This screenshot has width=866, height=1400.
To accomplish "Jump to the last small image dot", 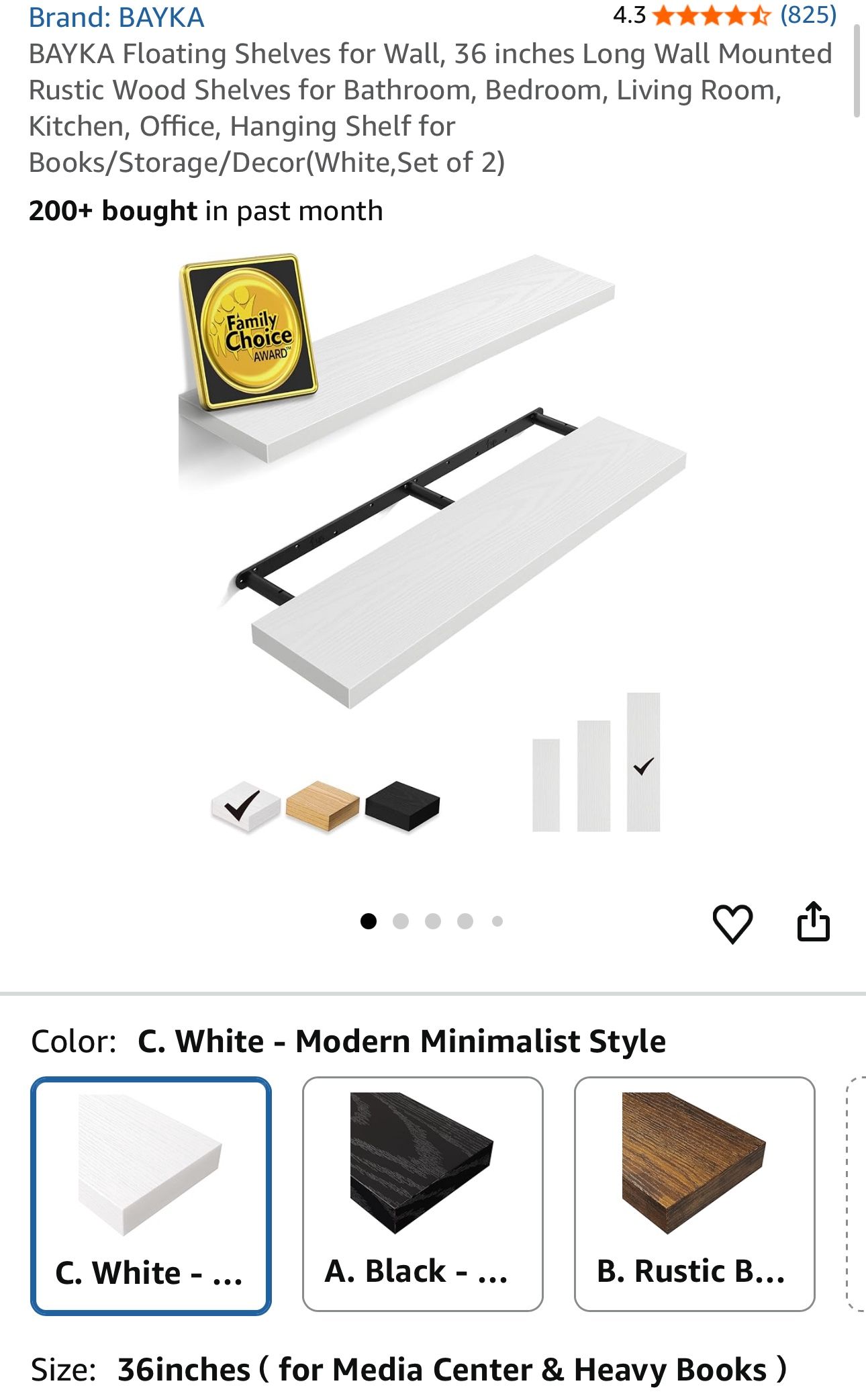I will point(497,921).
